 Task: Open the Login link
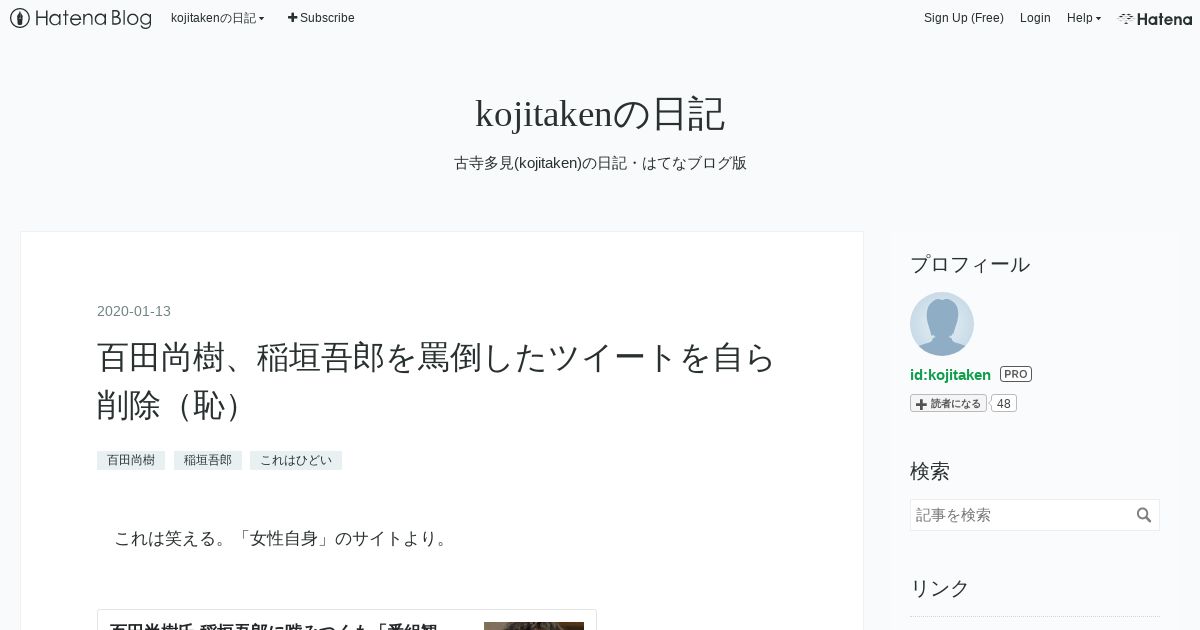point(1035,18)
